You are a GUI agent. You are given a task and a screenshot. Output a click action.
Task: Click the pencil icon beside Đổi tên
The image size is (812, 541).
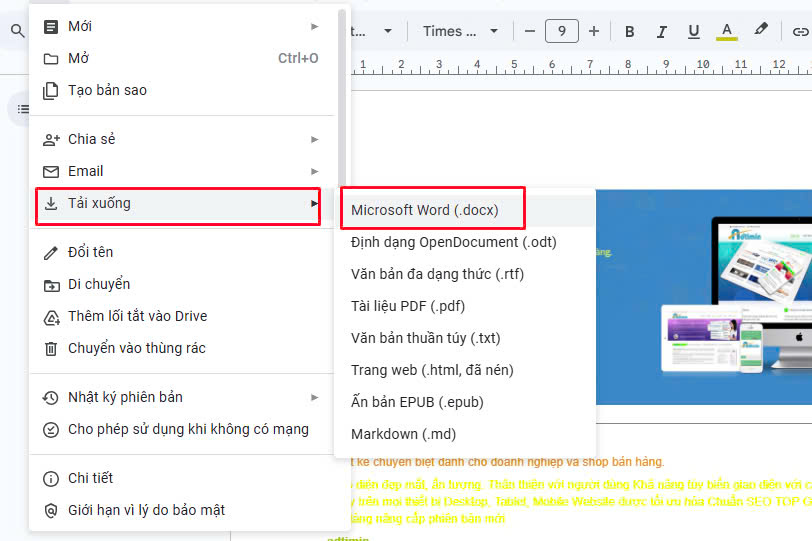tap(51, 253)
